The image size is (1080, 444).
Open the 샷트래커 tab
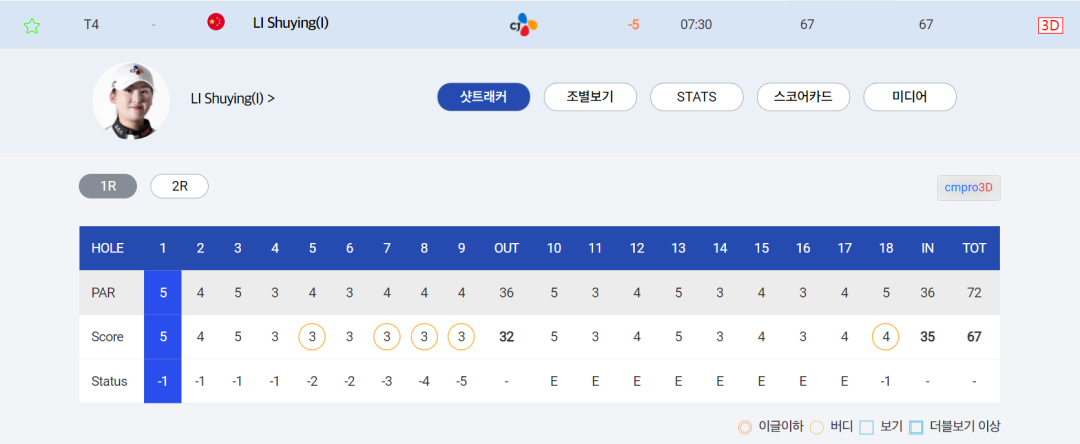484,97
